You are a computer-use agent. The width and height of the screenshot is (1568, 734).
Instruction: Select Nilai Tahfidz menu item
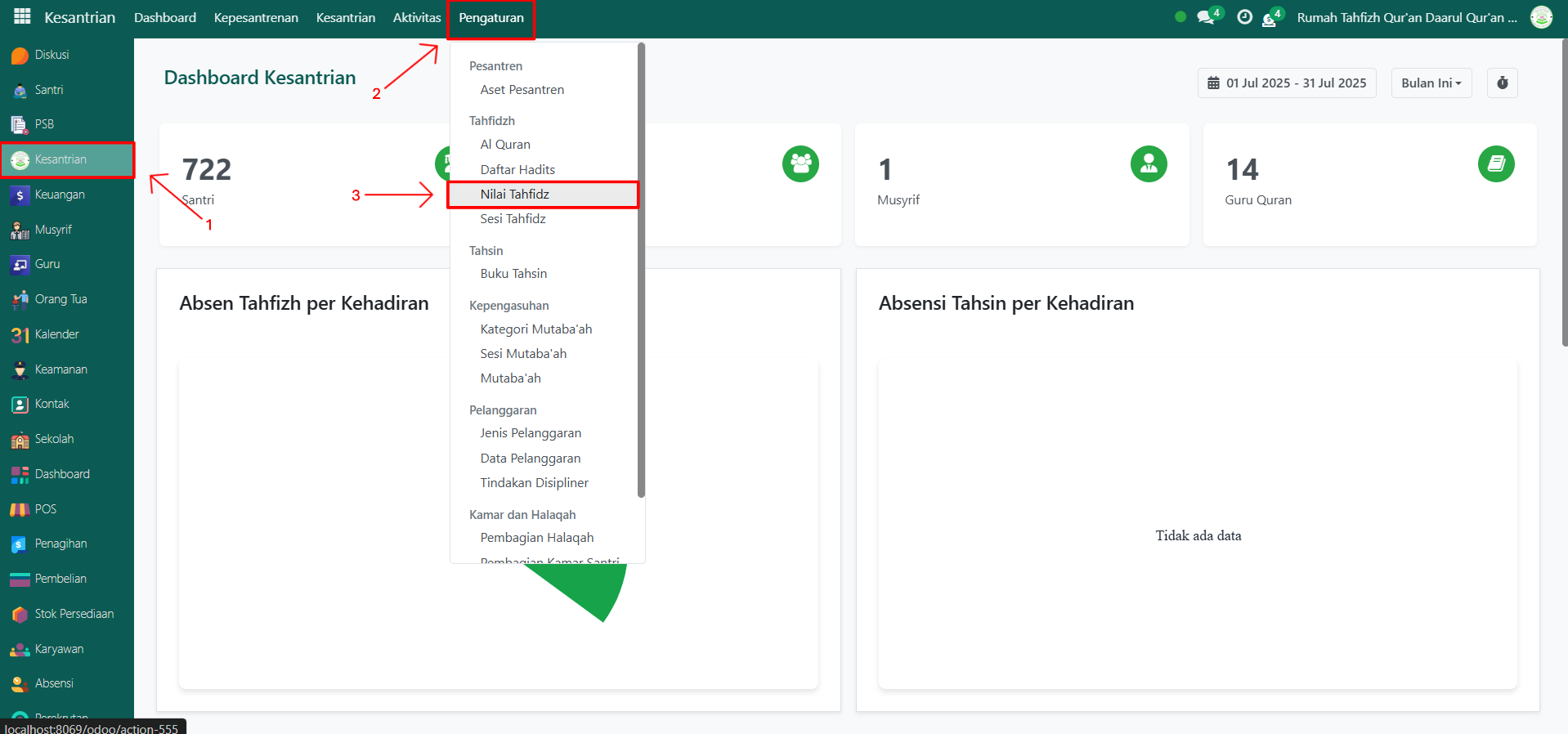point(515,195)
